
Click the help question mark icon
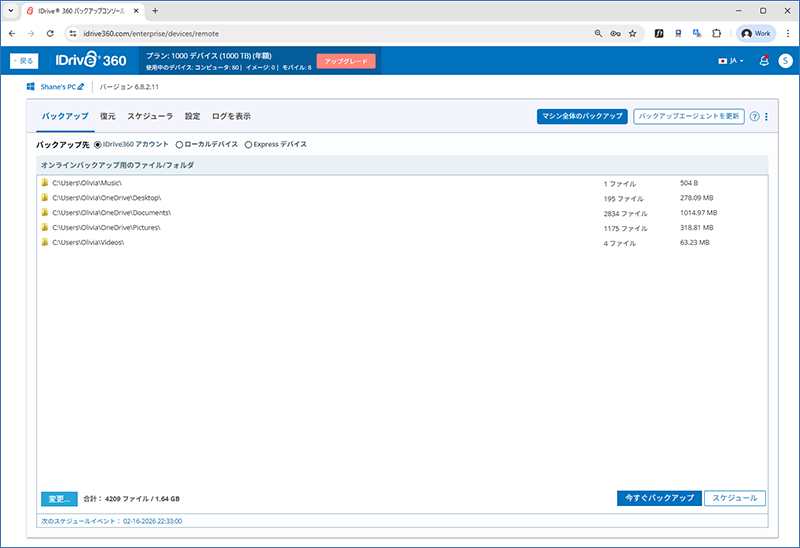tap(754, 116)
